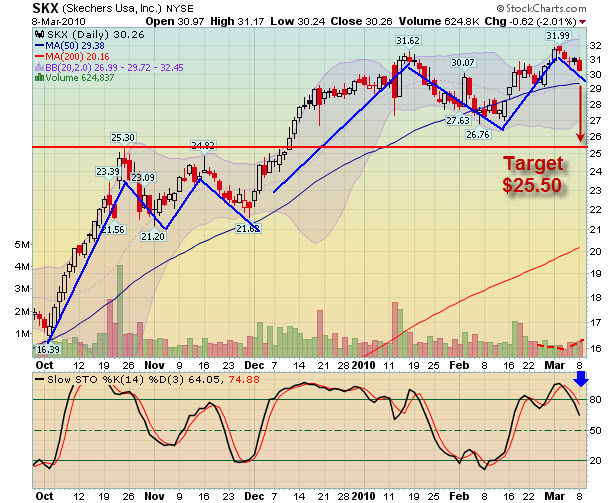Click the 26.76 February low label
The width and height of the screenshot is (616, 503).
point(478,135)
